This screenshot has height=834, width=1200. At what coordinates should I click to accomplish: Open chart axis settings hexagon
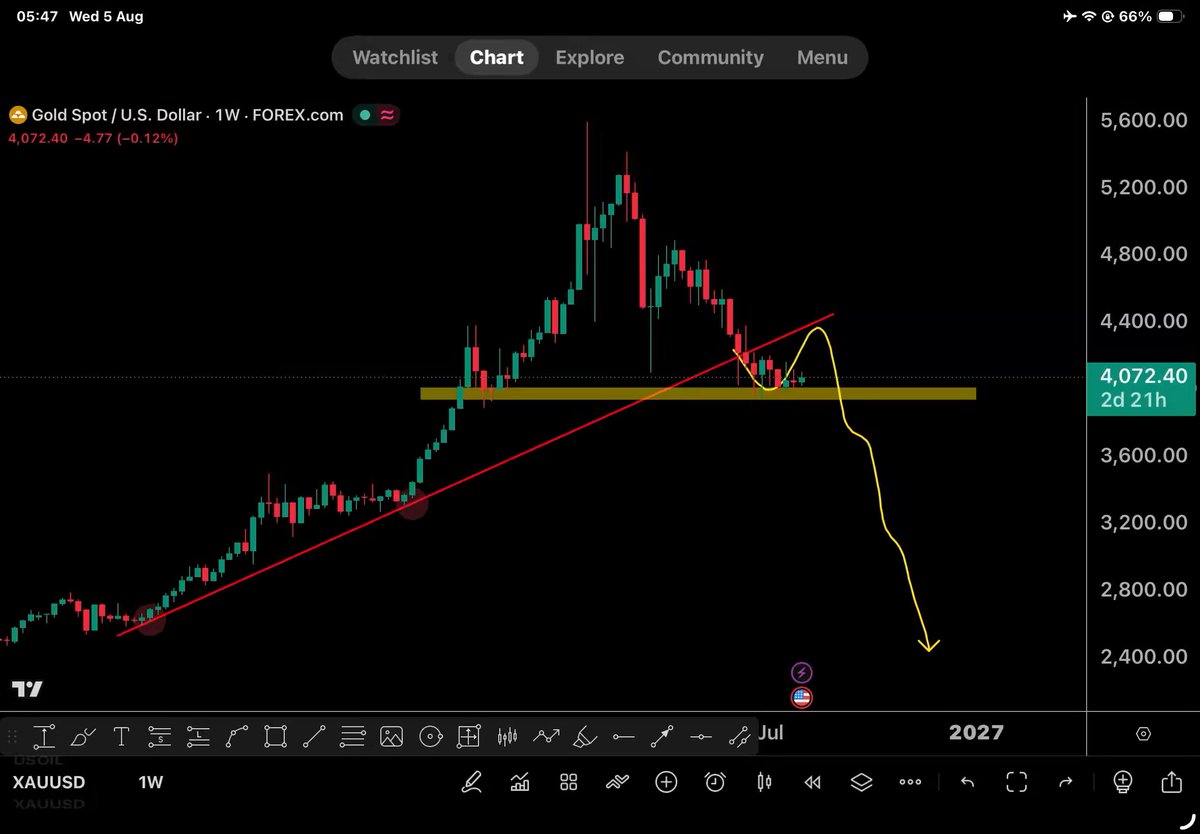[1144, 734]
